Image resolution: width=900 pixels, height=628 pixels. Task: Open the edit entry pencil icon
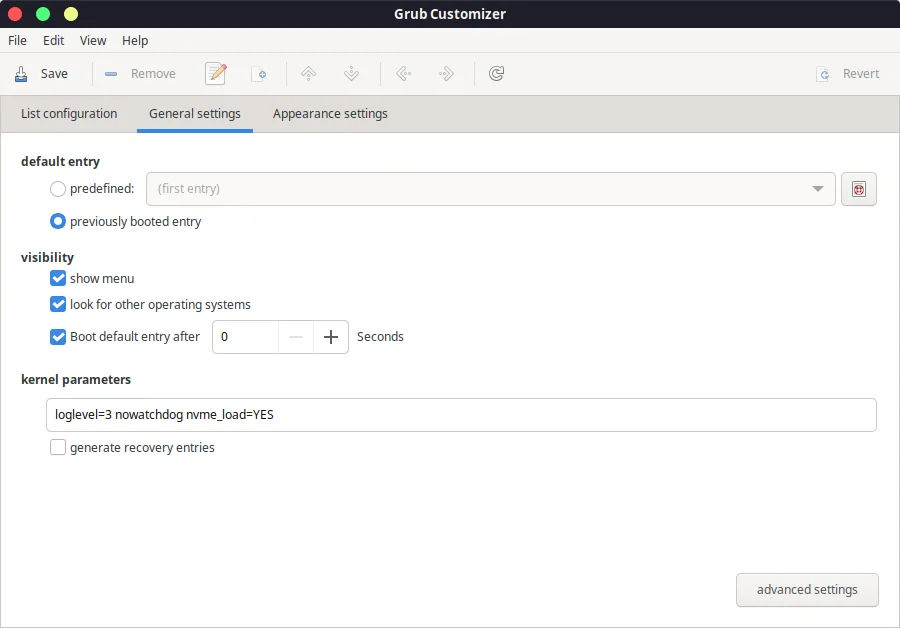point(216,73)
